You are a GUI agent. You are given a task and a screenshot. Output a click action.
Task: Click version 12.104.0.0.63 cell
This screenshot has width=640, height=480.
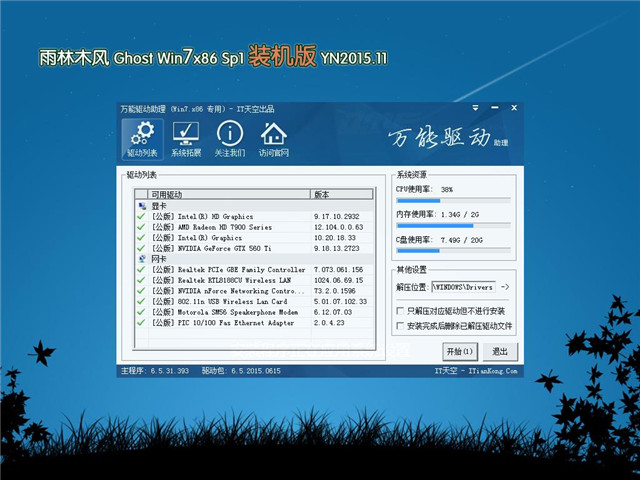tap(338, 227)
